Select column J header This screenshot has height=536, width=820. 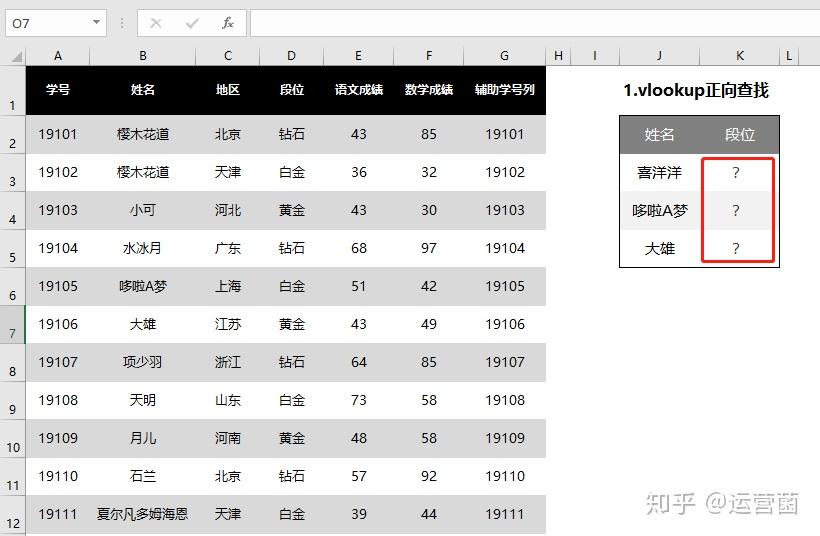tap(659, 56)
